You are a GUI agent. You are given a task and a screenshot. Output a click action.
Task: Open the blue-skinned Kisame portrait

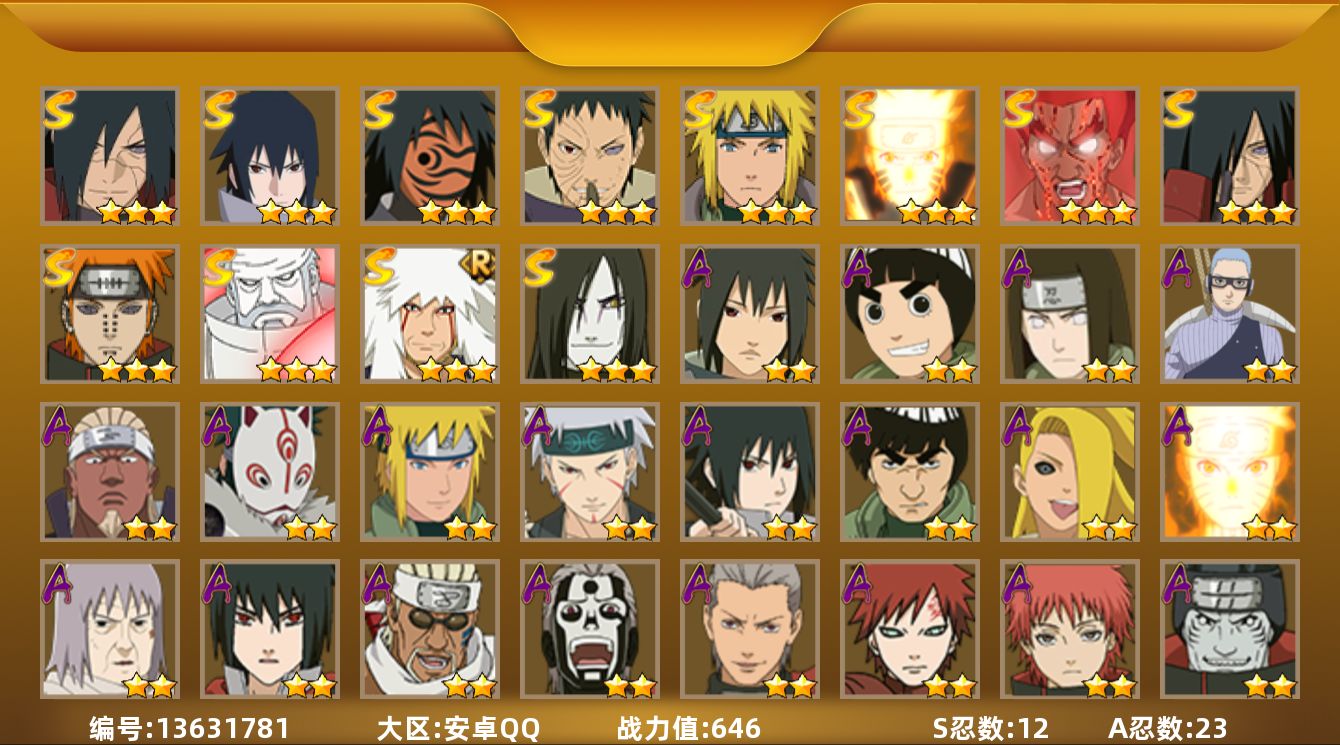coord(1229,629)
